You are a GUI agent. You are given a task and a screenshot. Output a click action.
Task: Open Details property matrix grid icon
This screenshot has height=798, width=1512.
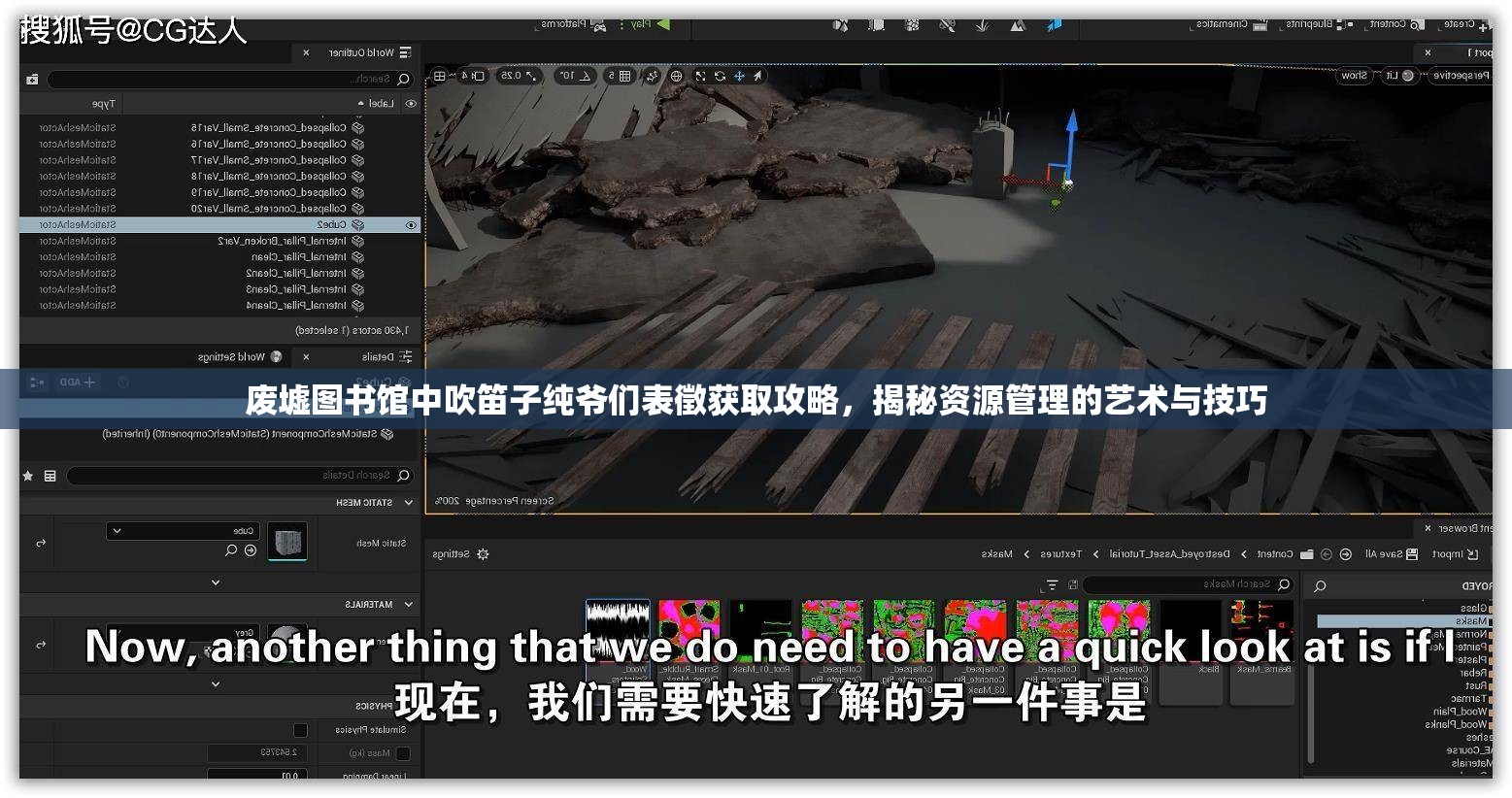[x=50, y=476]
